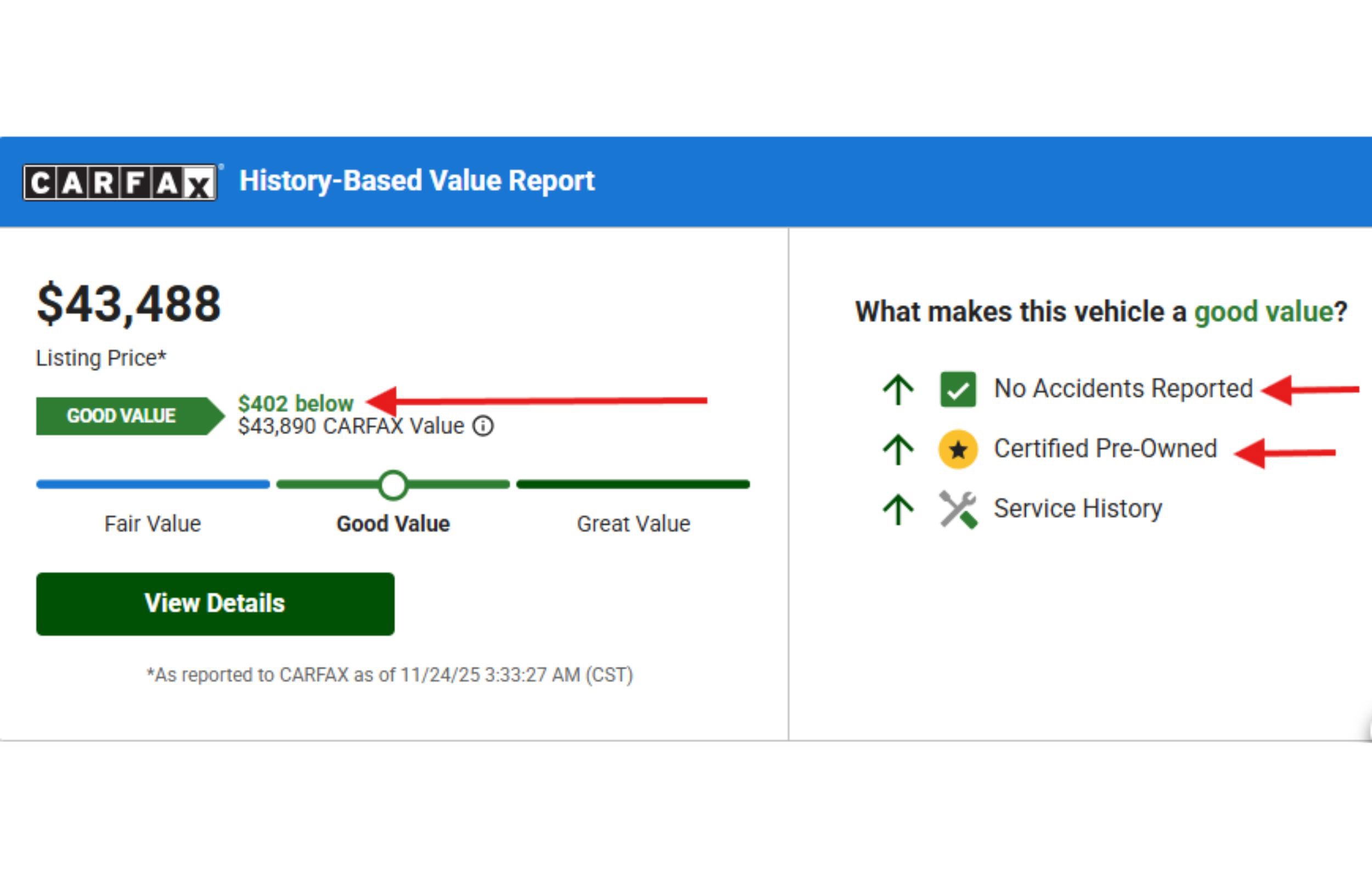This screenshot has height=878, width=1372.
Task: Click the CARFAX Value info icon
Action: point(483,426)
